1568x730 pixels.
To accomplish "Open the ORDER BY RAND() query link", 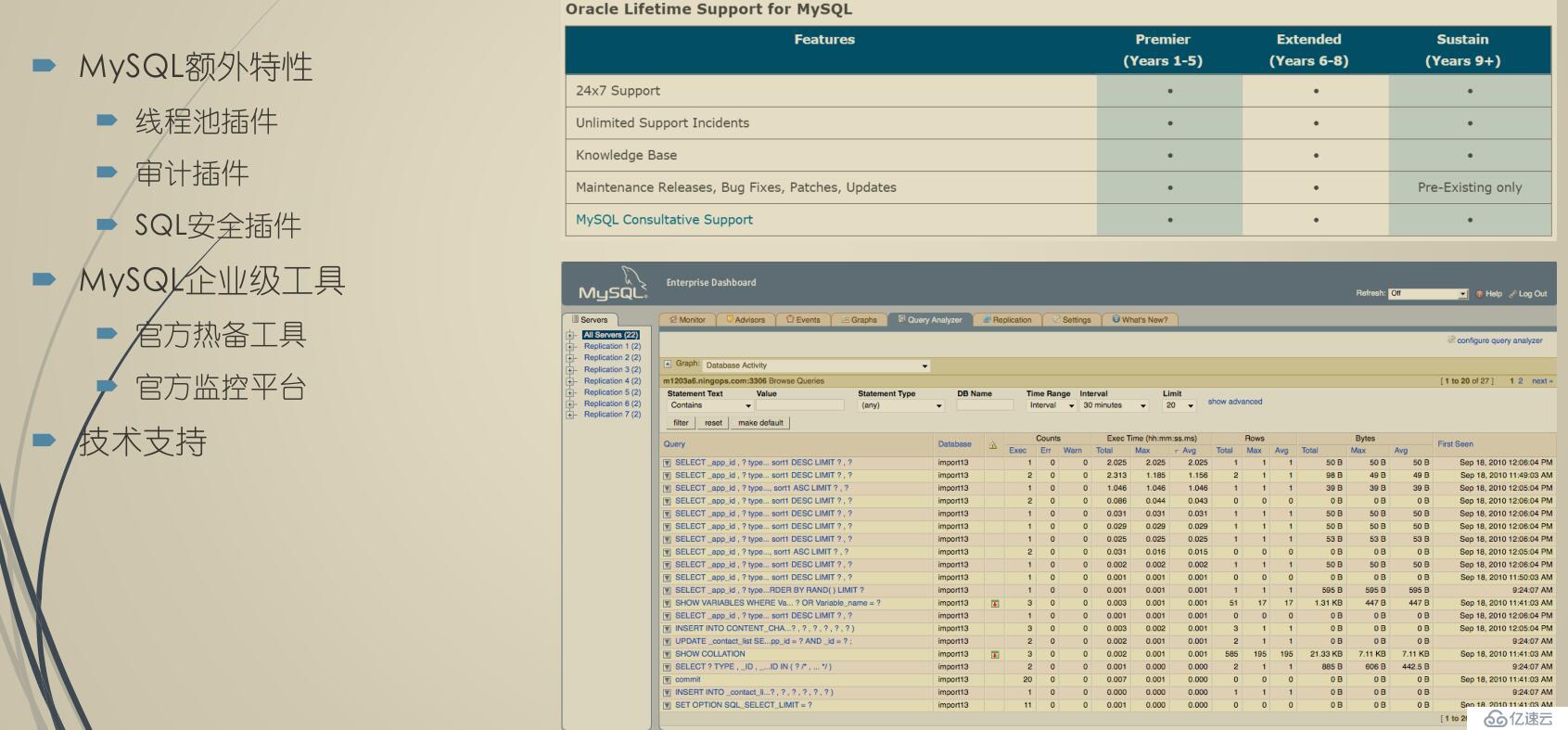I will click(x=769, y=591).
